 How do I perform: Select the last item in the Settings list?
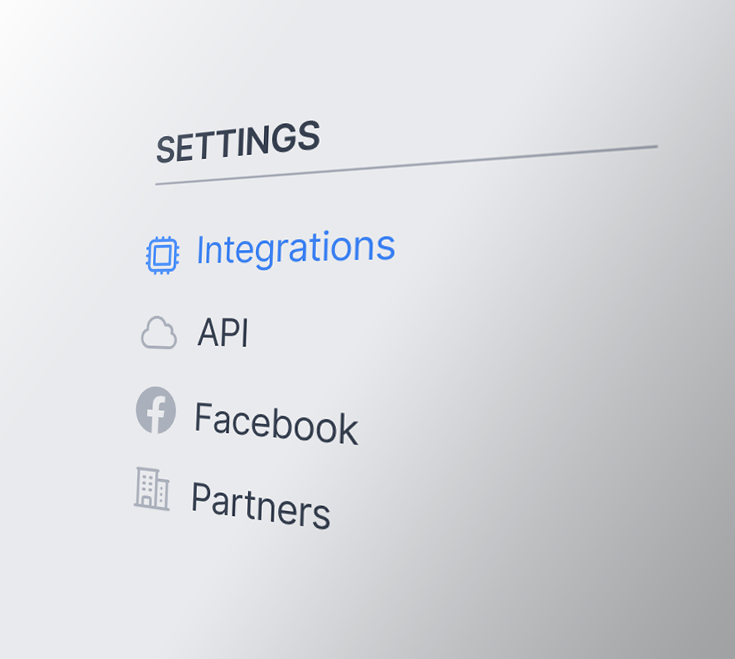coord(260,505)
